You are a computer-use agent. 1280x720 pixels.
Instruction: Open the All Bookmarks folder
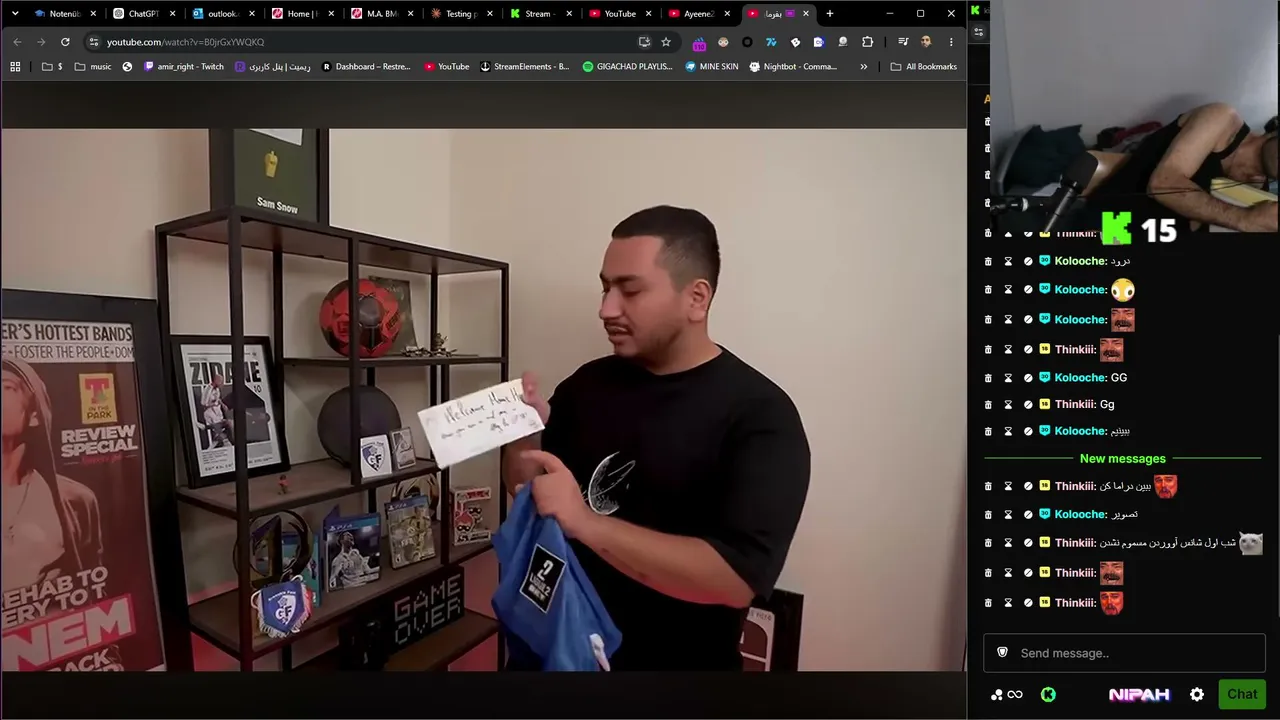pos(924,67)
